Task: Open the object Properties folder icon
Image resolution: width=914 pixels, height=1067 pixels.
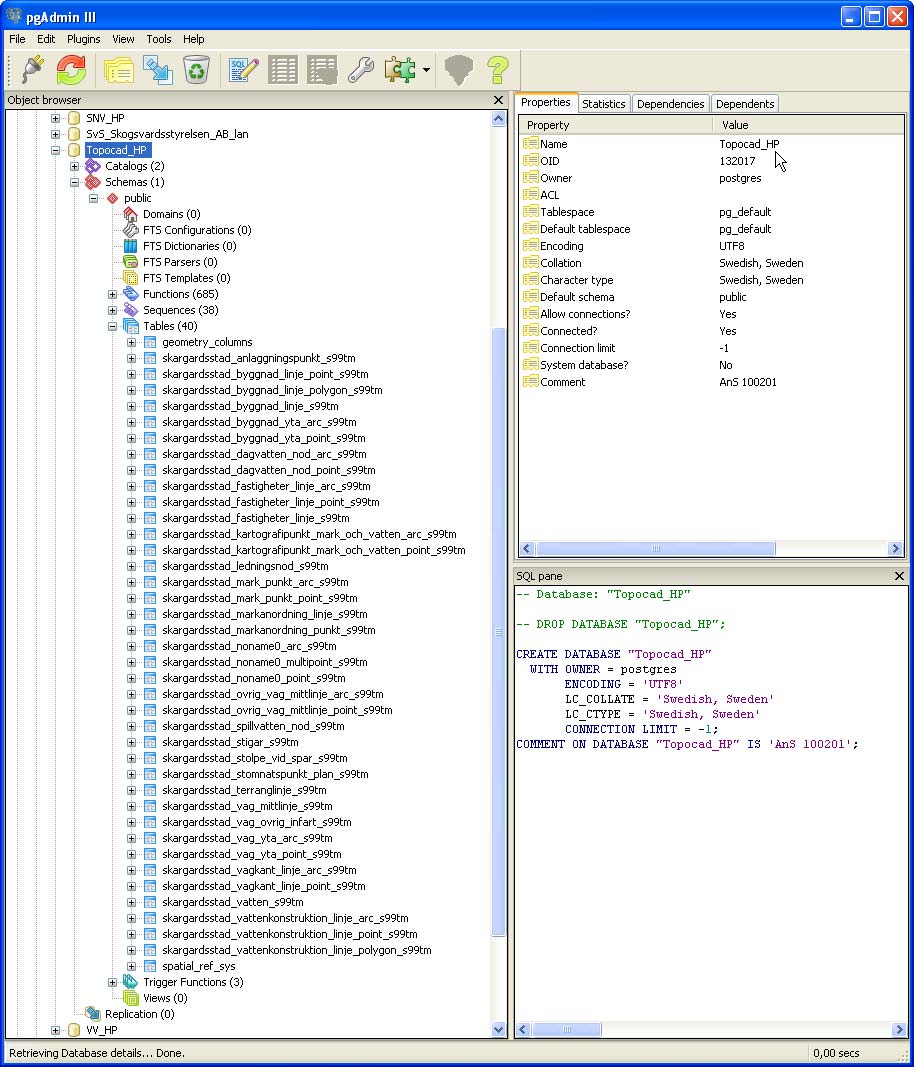Action: click(x=119, y=69)
